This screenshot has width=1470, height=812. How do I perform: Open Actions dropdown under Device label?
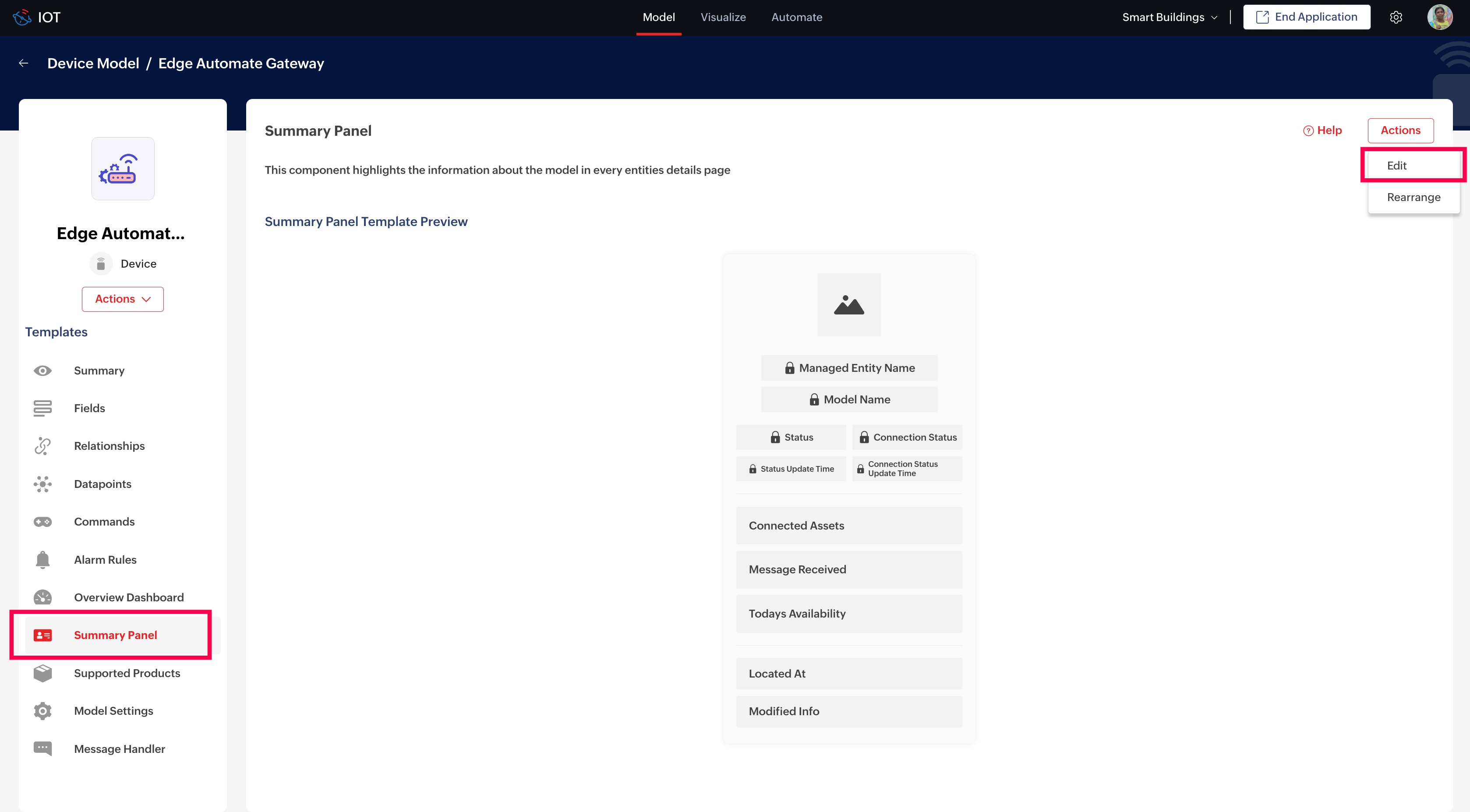[x=122, y=299]
